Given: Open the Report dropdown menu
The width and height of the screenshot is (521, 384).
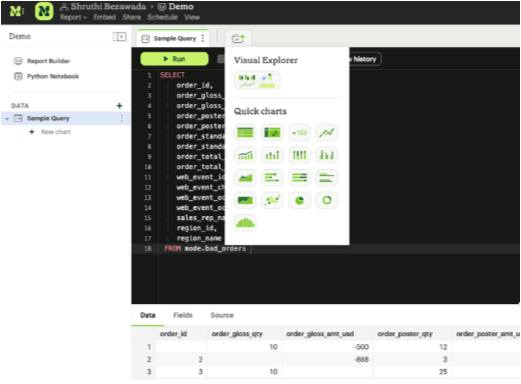Looking at the screenshot, I should [x=73, y=17].
